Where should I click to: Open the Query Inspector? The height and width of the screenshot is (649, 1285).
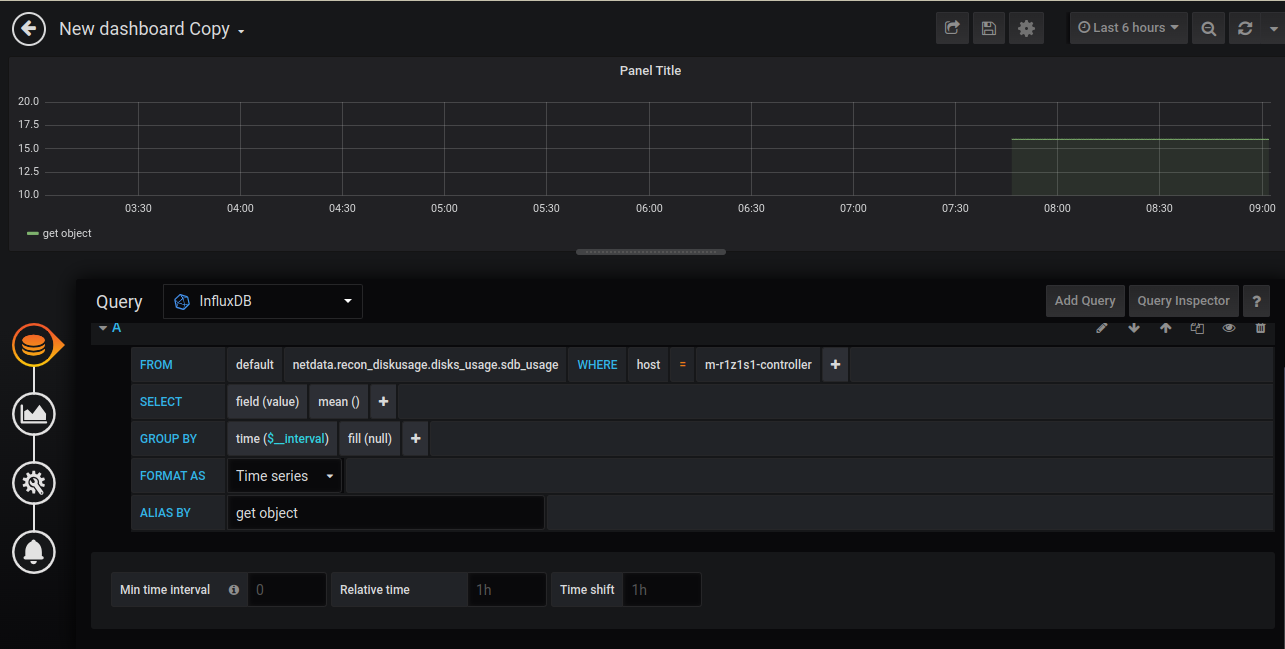point(1183,301)
